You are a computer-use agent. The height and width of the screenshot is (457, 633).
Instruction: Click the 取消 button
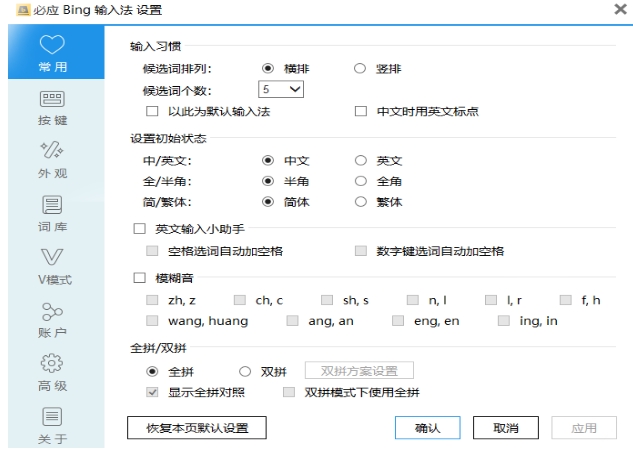pyautogui.click(x=507, y=428)
